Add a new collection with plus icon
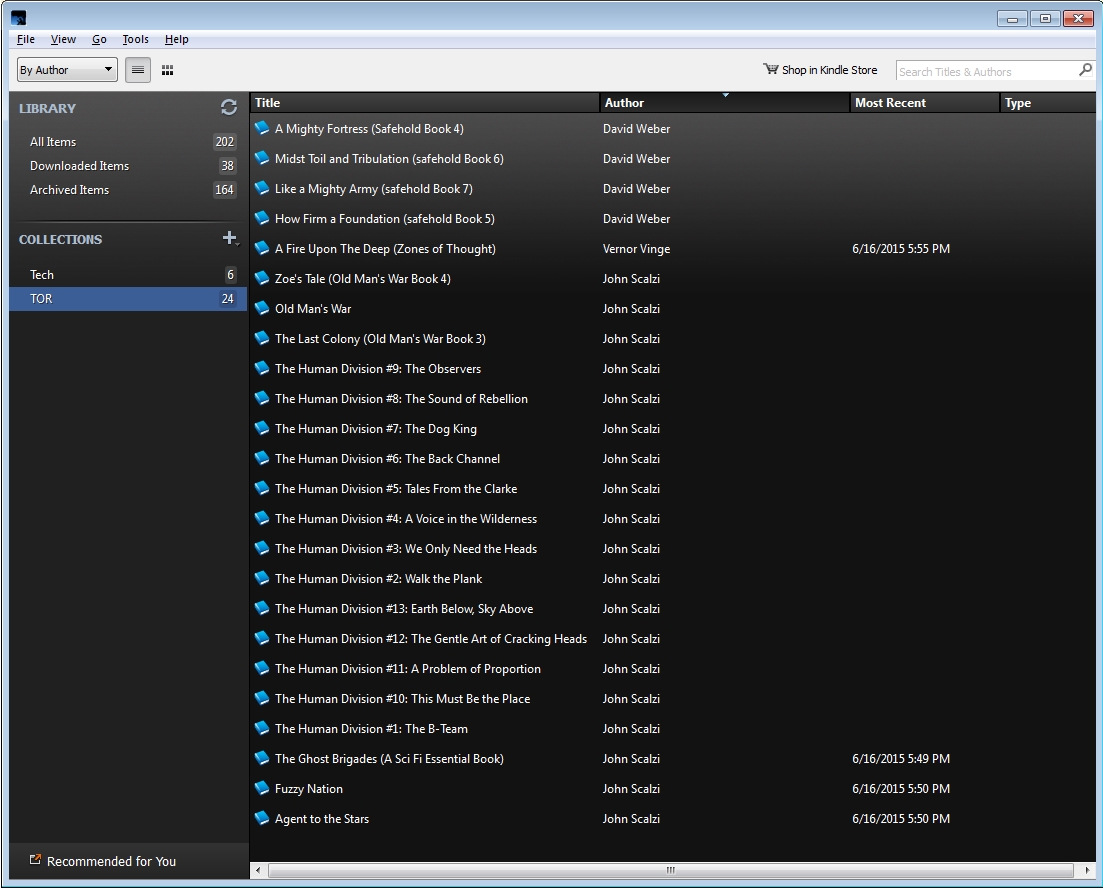The image size is (1103, 888). click(x=229, y=238)
